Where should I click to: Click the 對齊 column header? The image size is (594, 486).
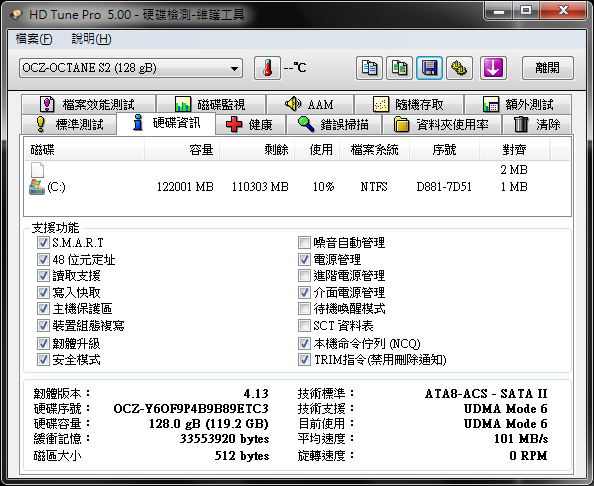click(514, 150)
